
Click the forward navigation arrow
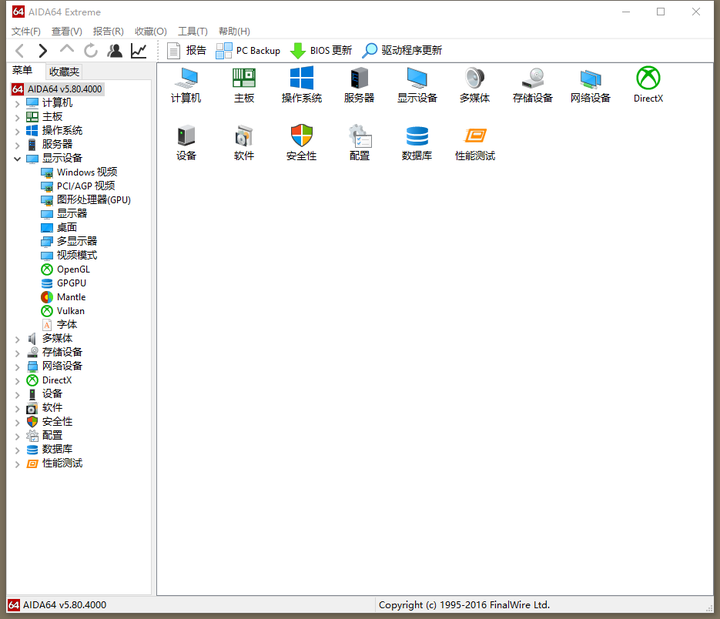(43, 50)
